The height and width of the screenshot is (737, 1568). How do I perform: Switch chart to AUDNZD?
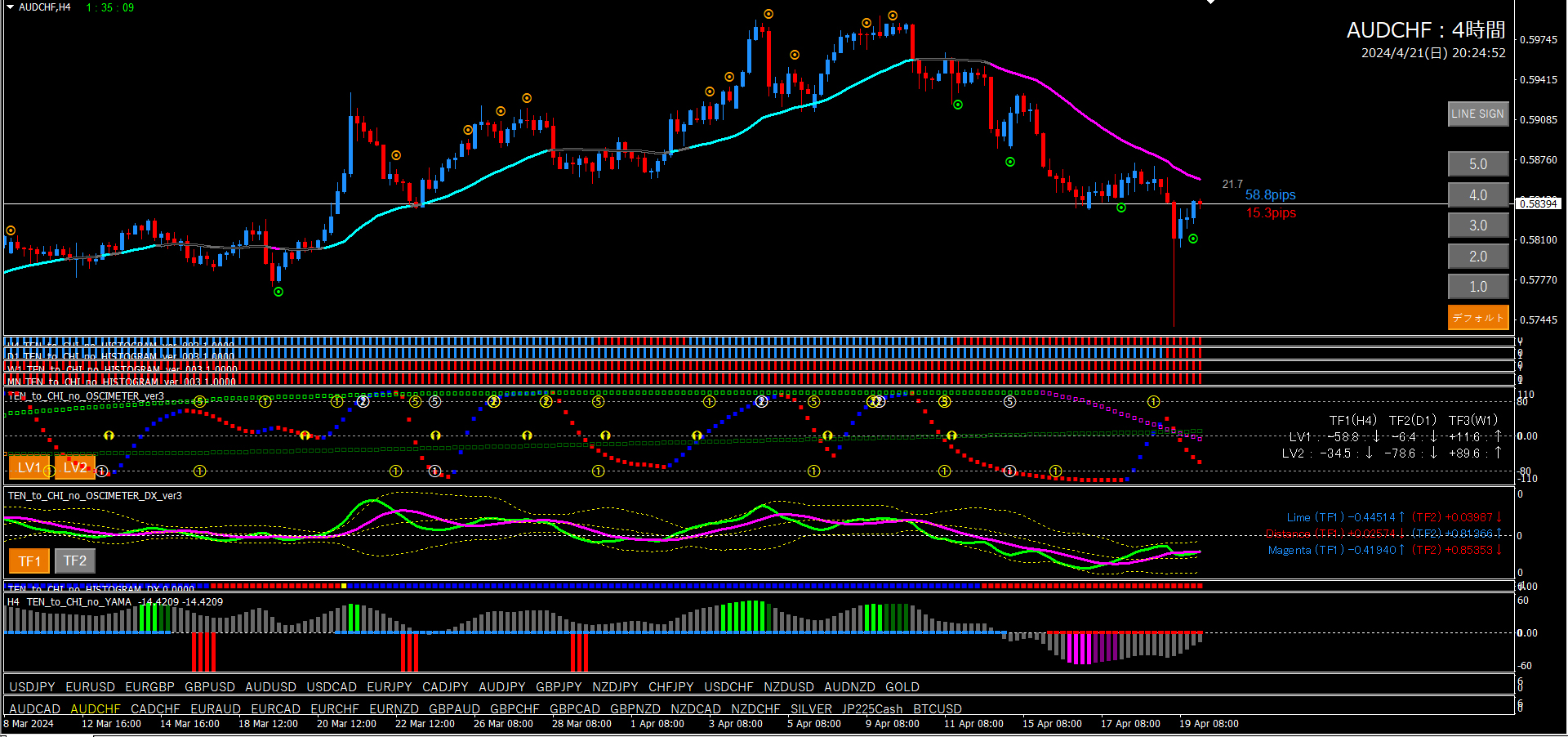point(849,687)
